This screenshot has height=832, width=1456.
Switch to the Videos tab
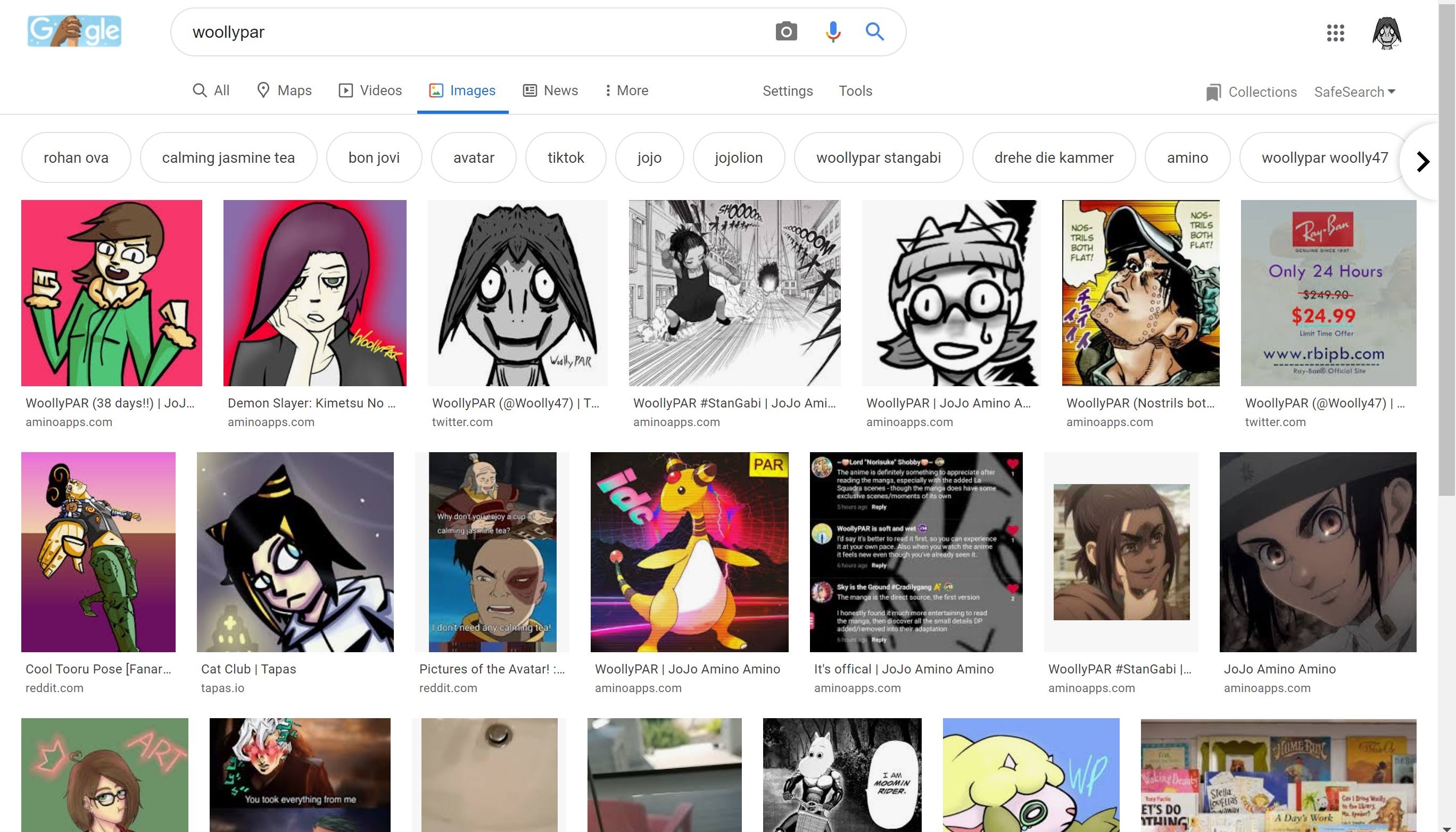370,90
